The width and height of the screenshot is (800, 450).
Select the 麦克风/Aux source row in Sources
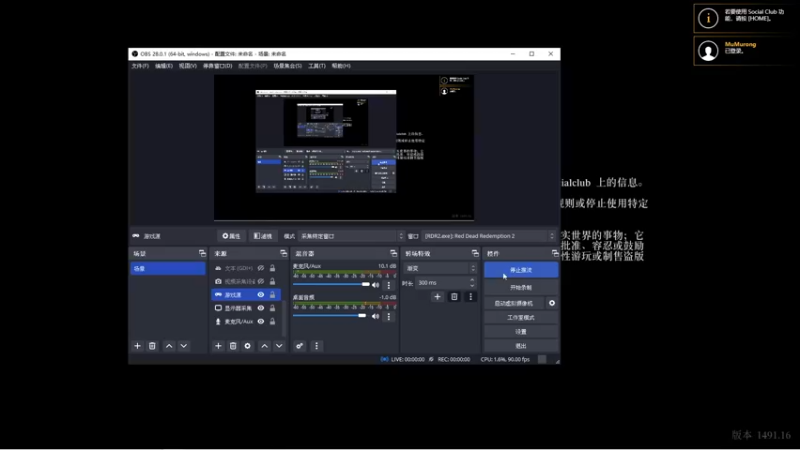(246, 321)
